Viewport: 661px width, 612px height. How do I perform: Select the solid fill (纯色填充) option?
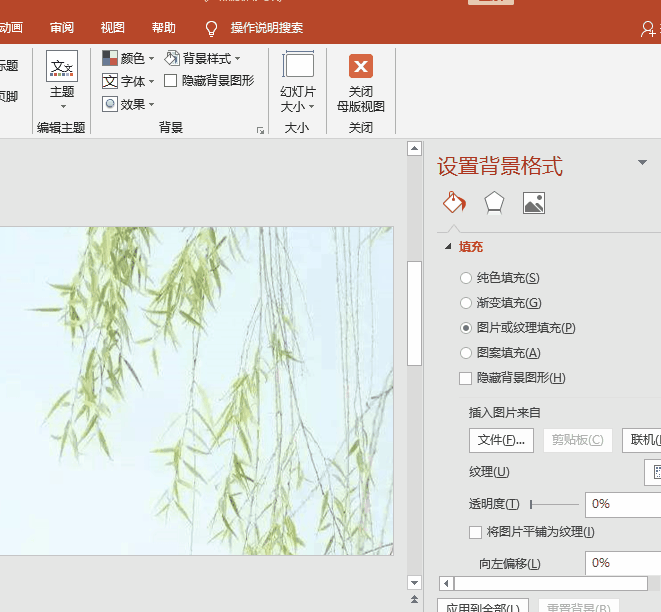tap(466, 278)
